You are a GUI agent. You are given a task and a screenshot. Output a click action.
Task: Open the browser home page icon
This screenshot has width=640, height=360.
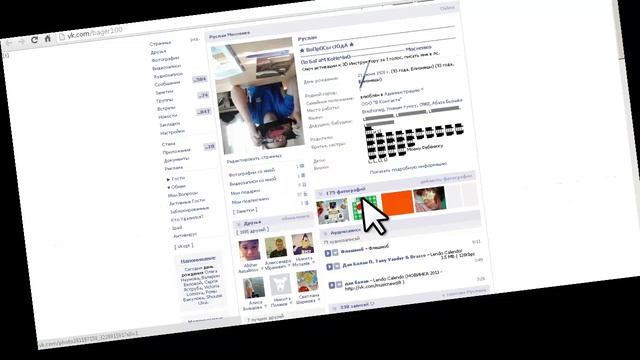pyautogui.click(x=48, y=38)
